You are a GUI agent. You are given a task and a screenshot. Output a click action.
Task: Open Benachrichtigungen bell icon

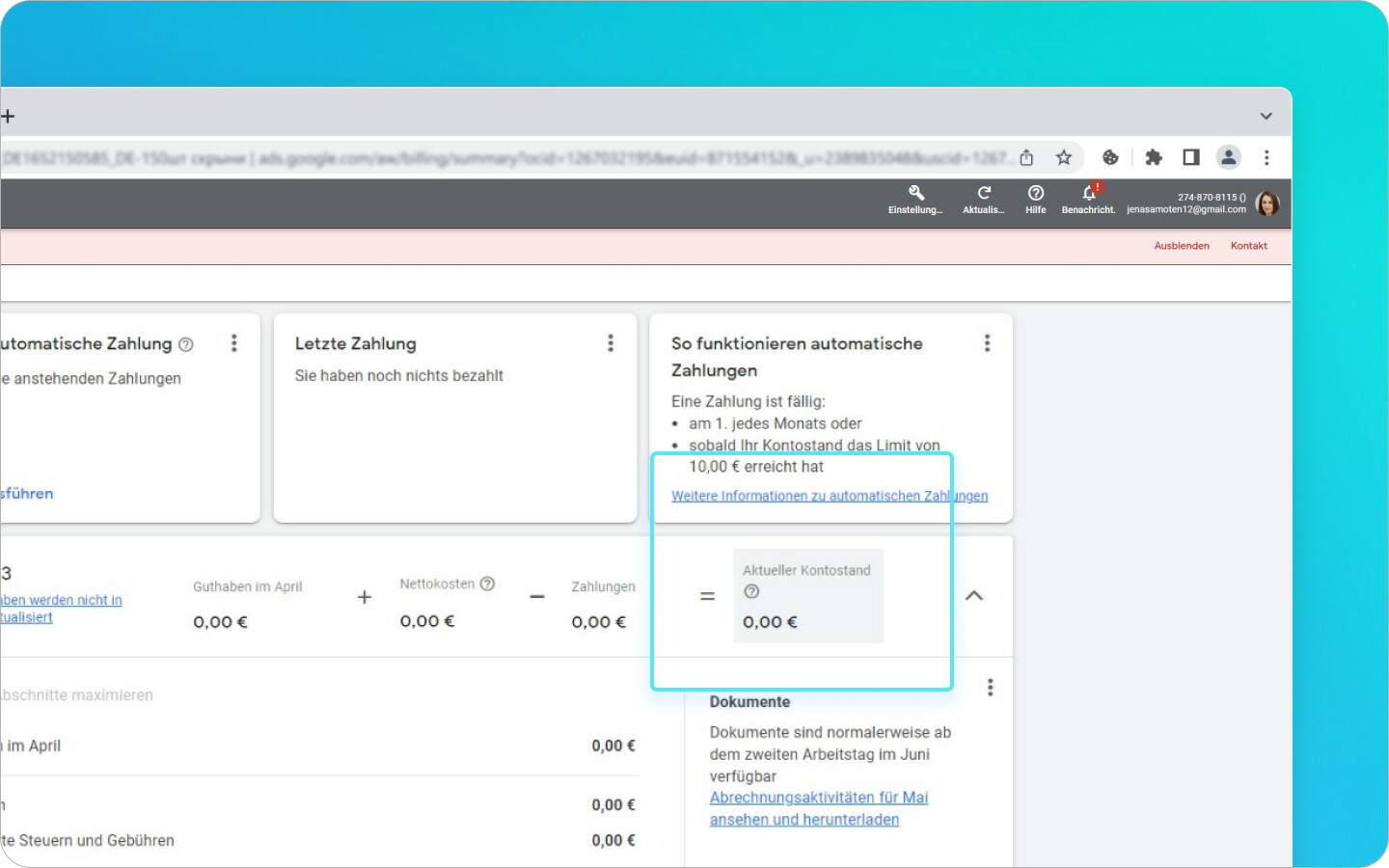pyautogui.click(x=1089, y=200)
